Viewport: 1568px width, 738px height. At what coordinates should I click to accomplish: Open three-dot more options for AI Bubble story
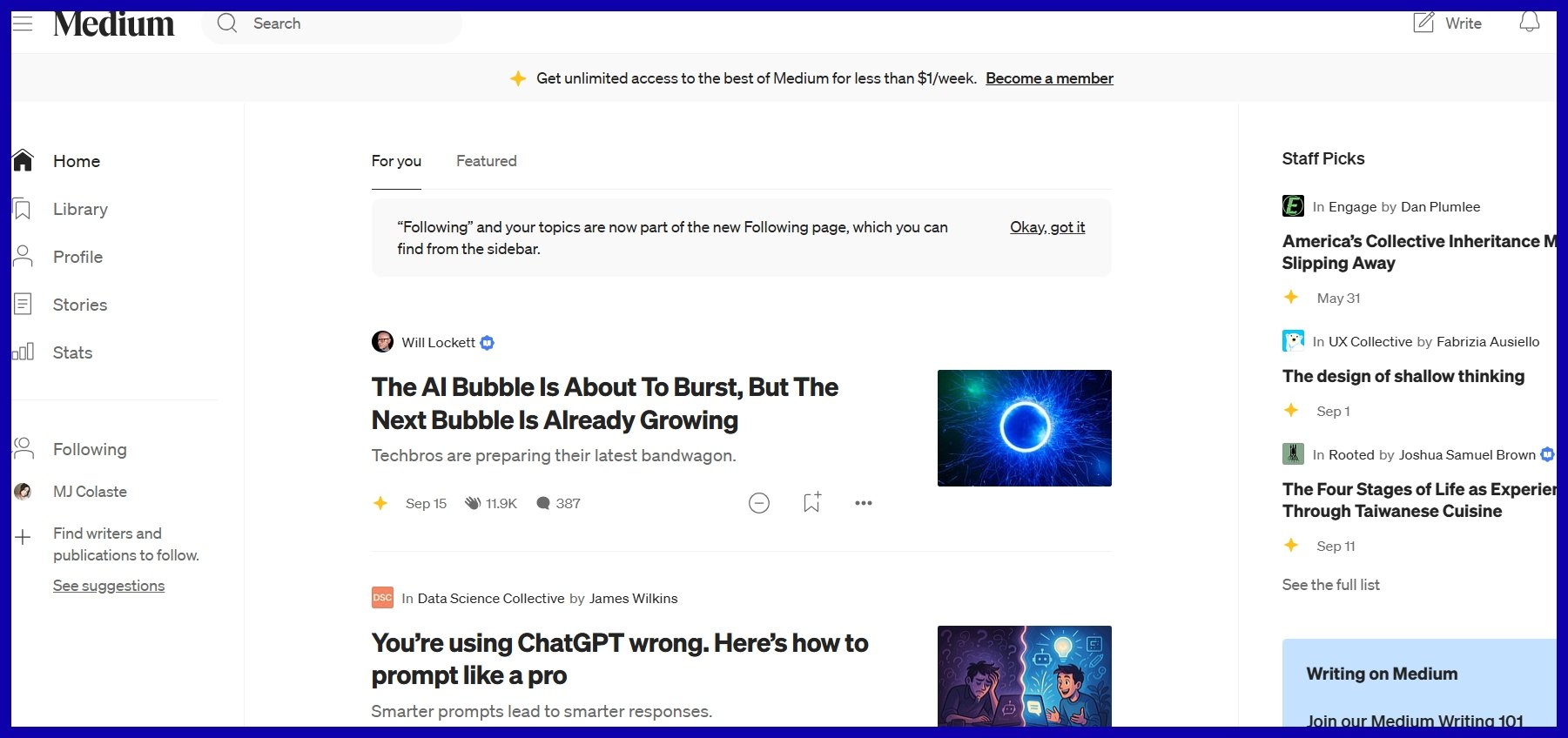863,503
